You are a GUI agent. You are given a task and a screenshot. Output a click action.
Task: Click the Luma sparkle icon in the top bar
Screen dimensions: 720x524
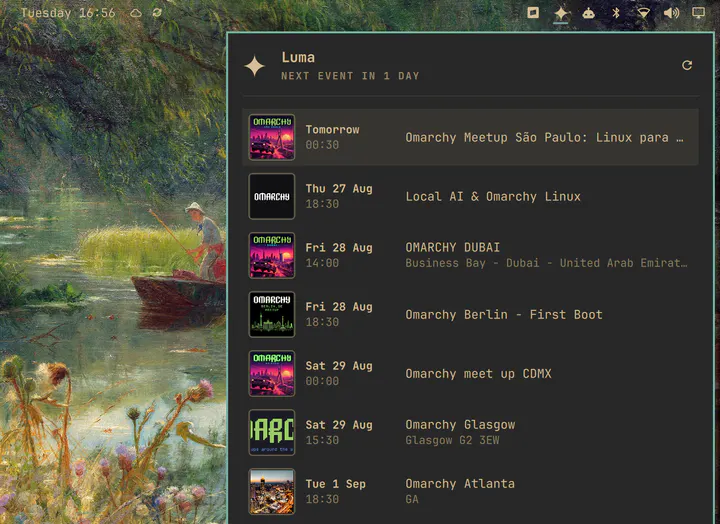[561, 13]
